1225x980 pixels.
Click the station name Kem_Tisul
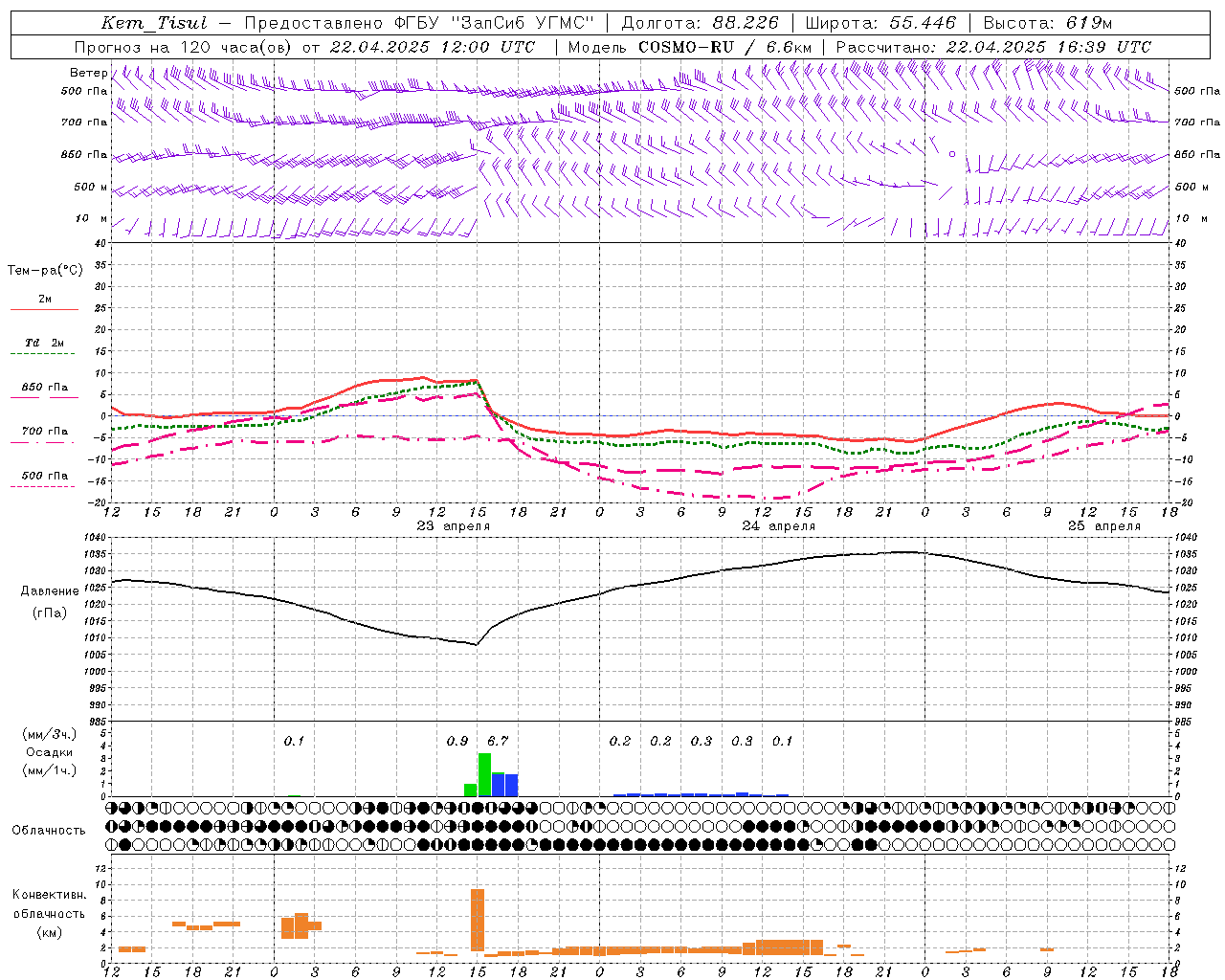(x=154, y=23)
